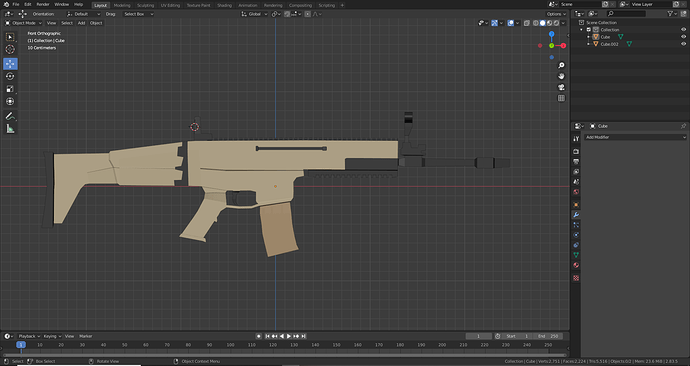Open the Edit menu

(x=28, y=4)
